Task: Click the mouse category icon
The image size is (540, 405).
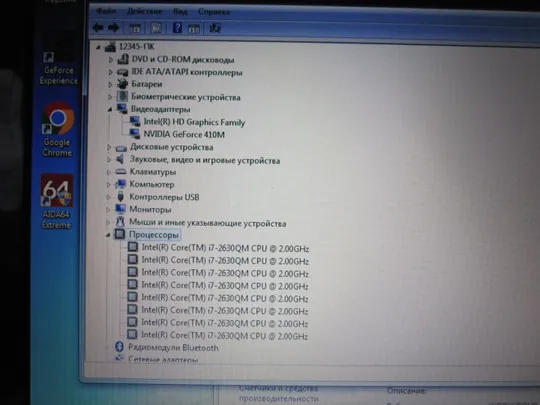Action: coord(120,221)
